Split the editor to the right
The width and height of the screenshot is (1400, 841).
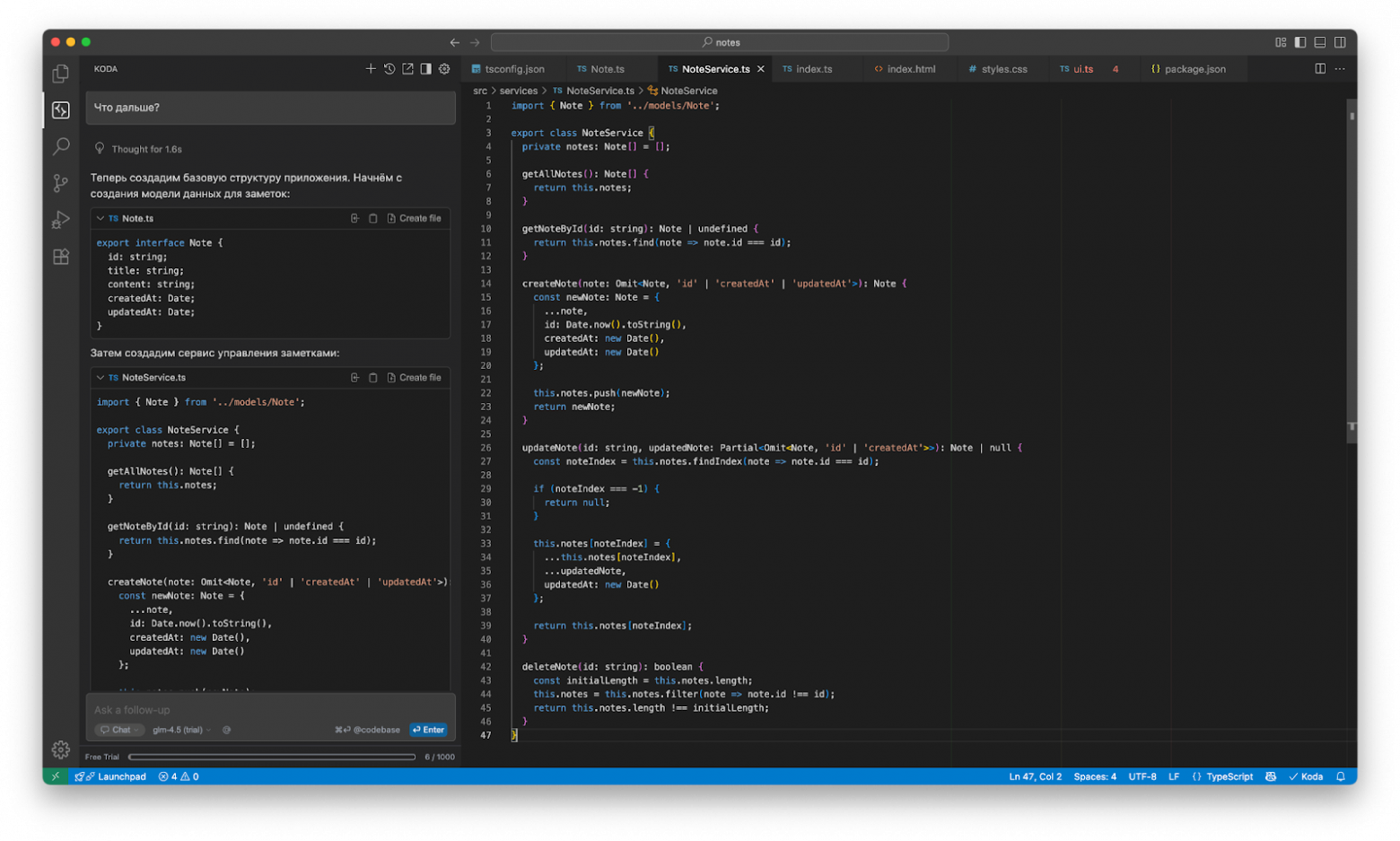click(1320, 69)
